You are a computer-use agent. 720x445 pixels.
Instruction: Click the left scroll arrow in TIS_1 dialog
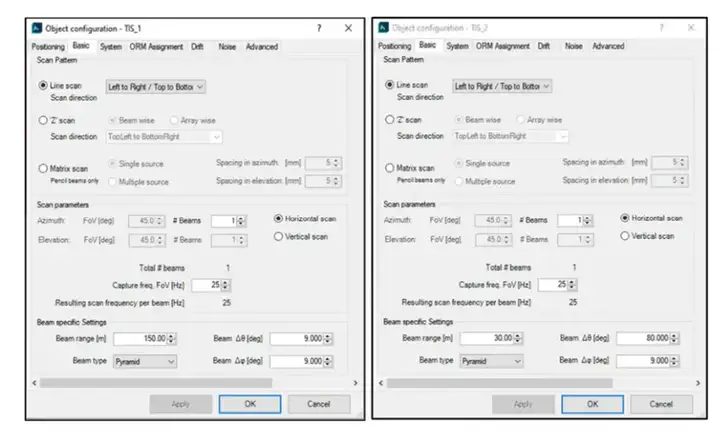click(x=35, y=382)
